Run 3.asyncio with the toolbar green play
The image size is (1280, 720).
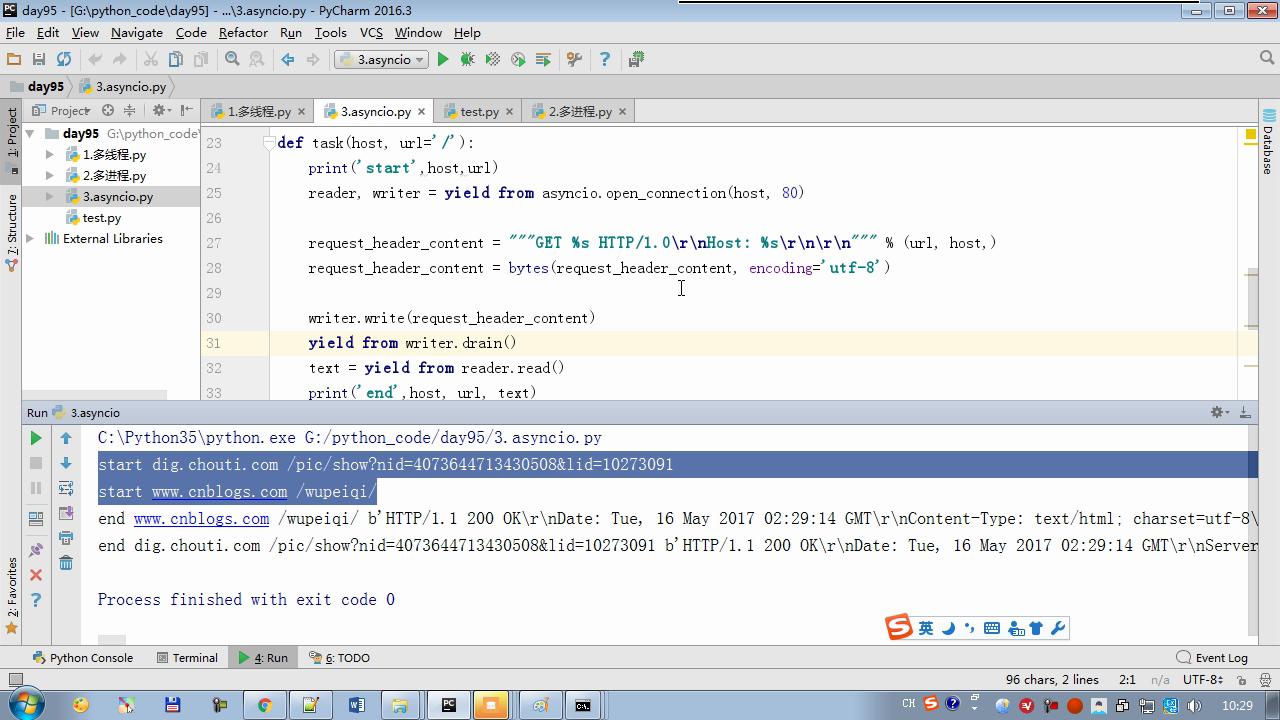tap(443, 60)
